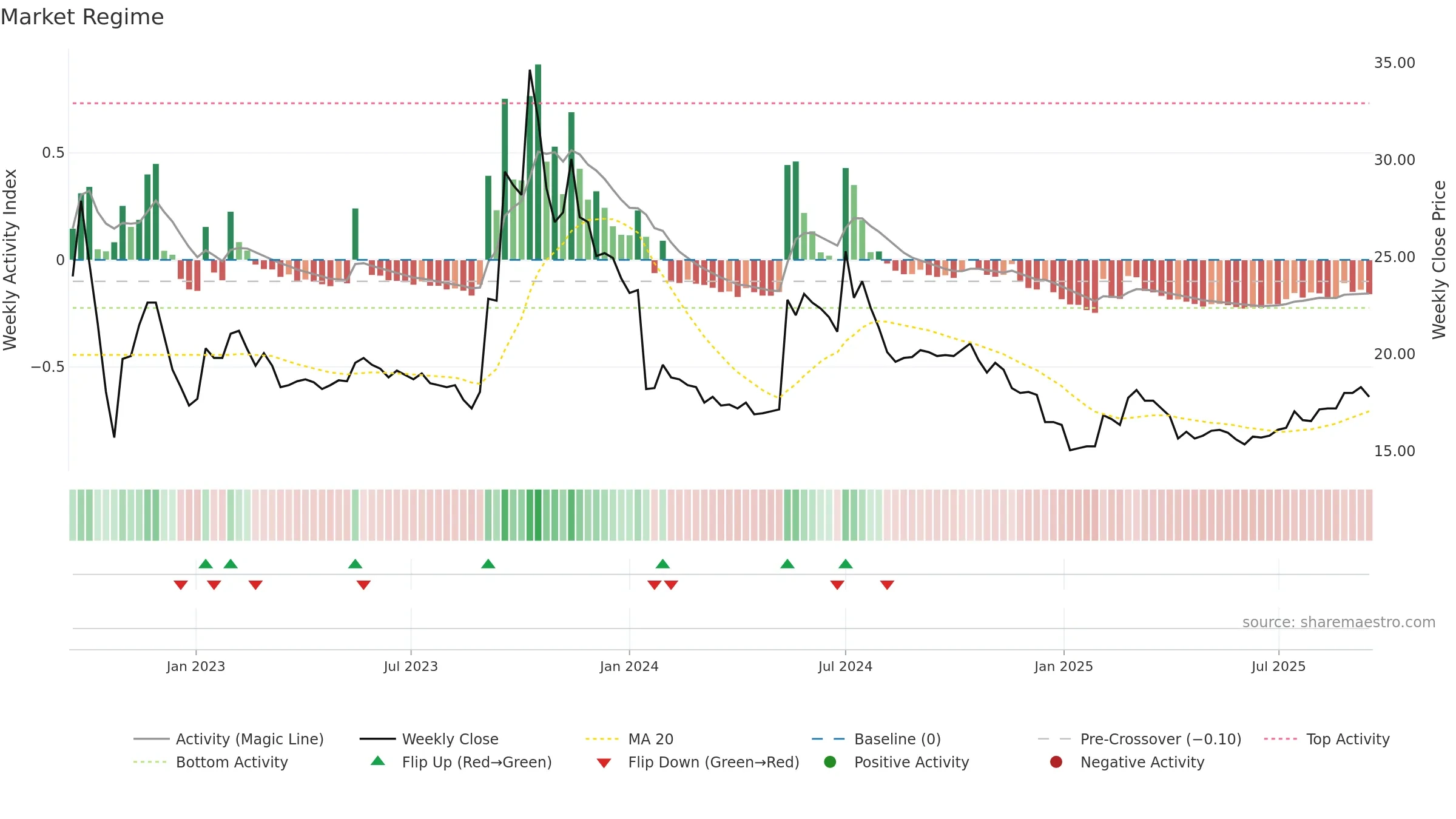Click the Weekly Close peak in late 2023
1456x819 pixels.
pos(530,70)
